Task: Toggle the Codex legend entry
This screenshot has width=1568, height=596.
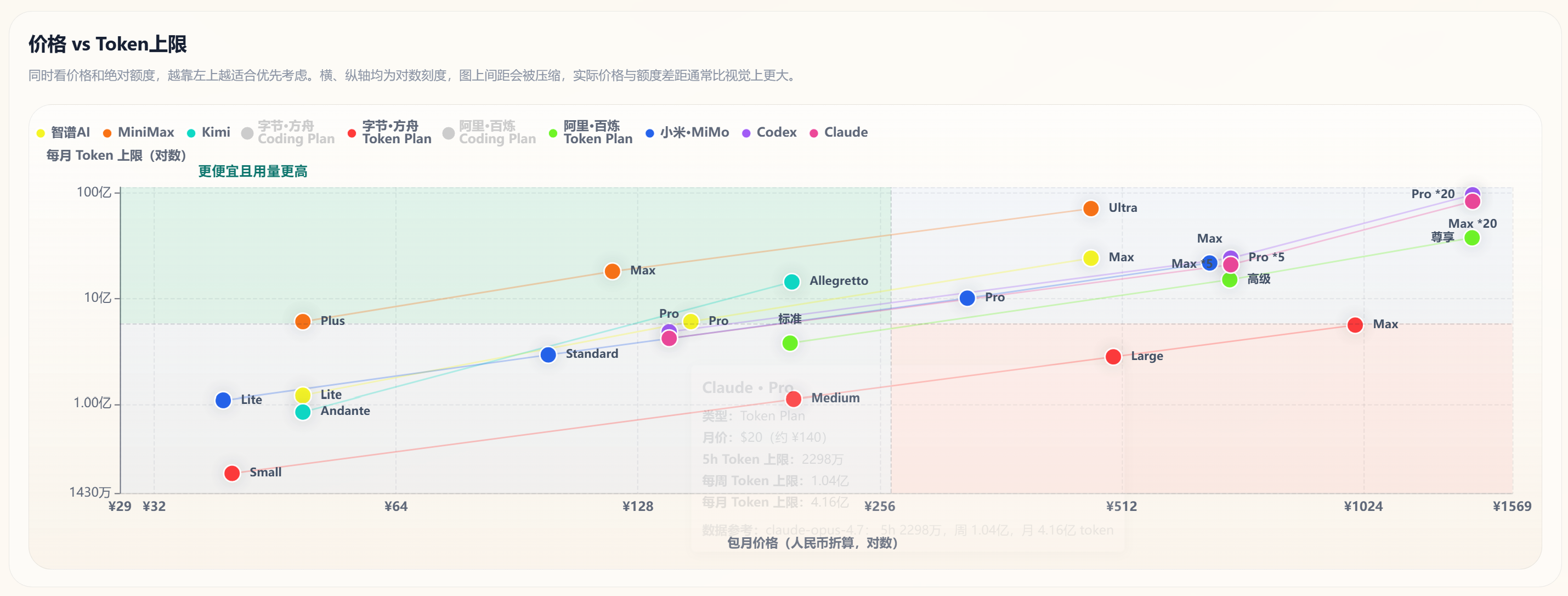Action: 769,132
